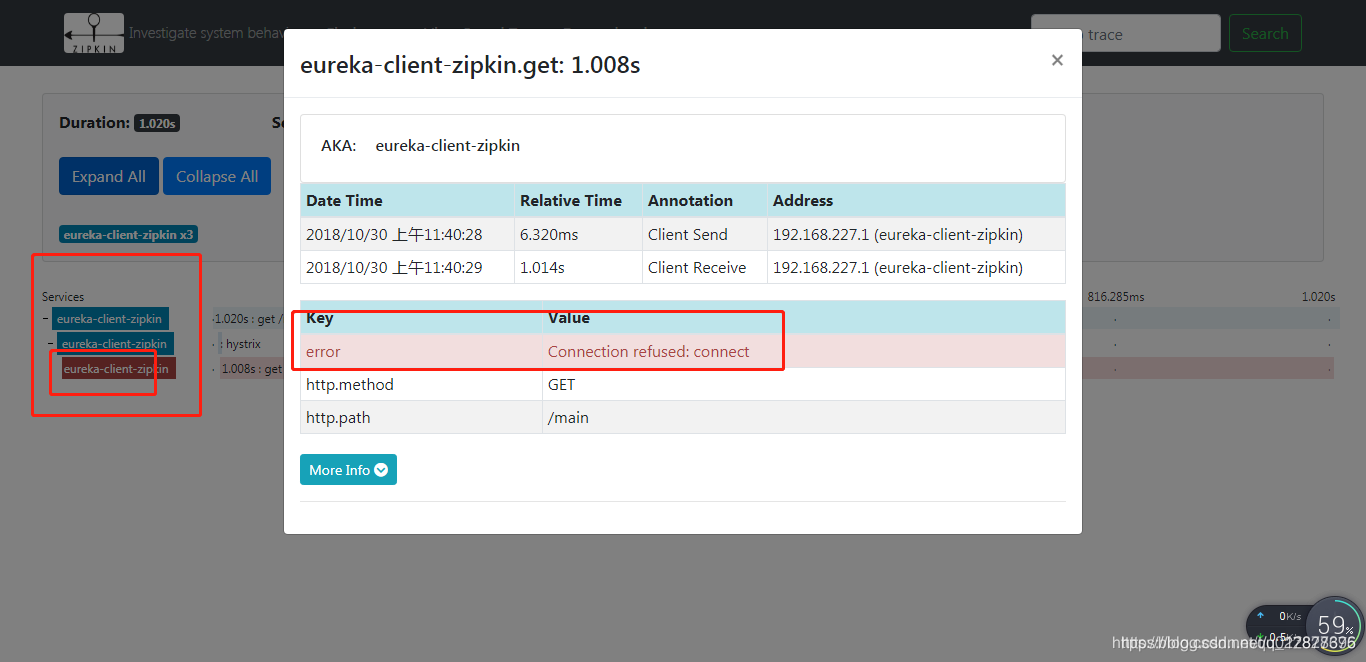This screenshot has height=662, width=1366.
Task: Click the Relative Time column header
Action: [x=578, y=200]
